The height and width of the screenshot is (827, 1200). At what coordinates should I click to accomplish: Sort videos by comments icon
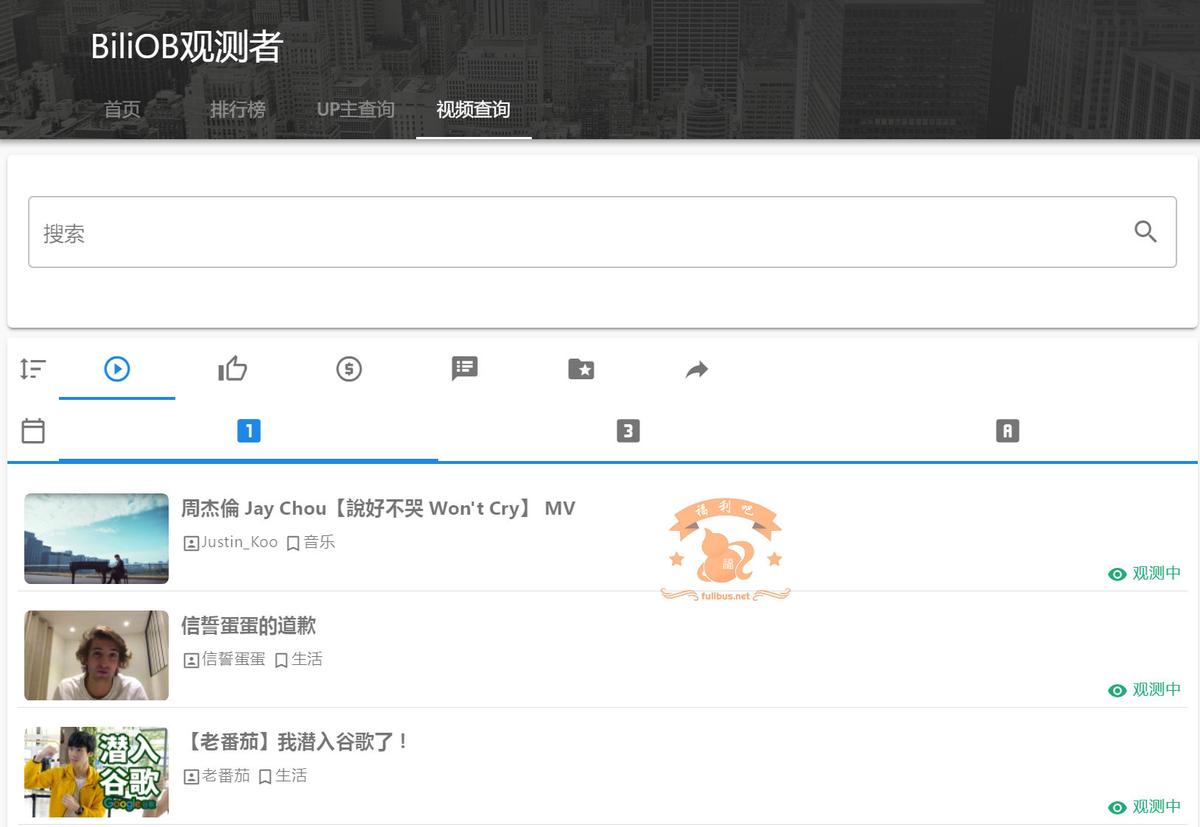click(465, 368)
